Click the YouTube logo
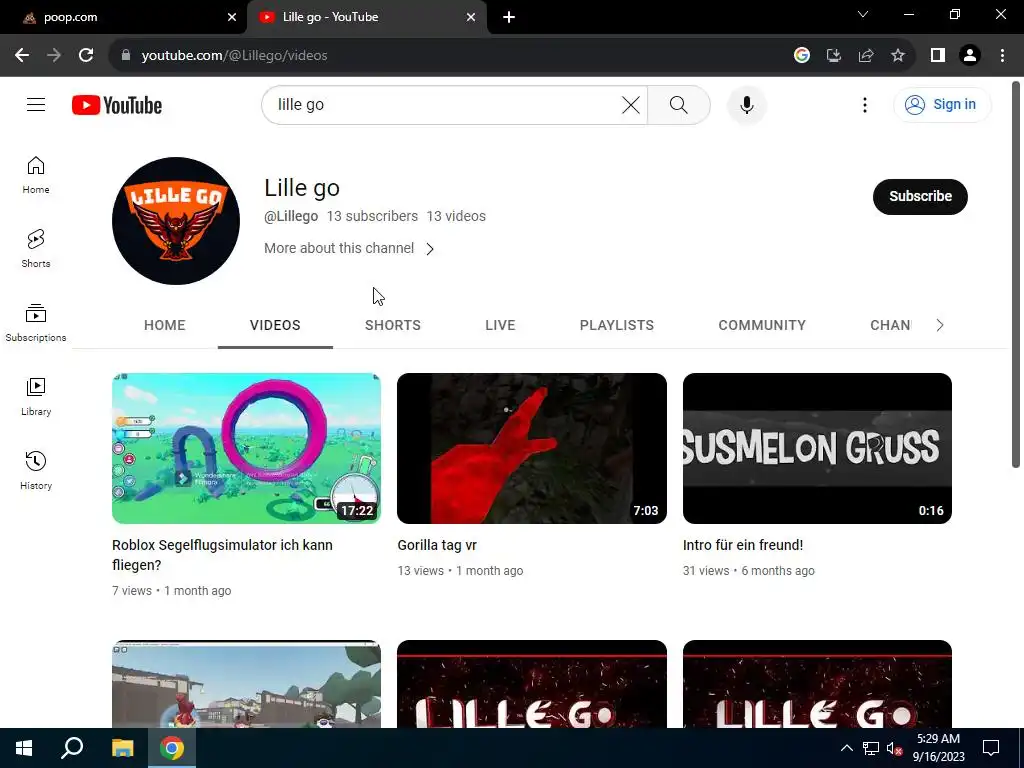 click(117, 105)
